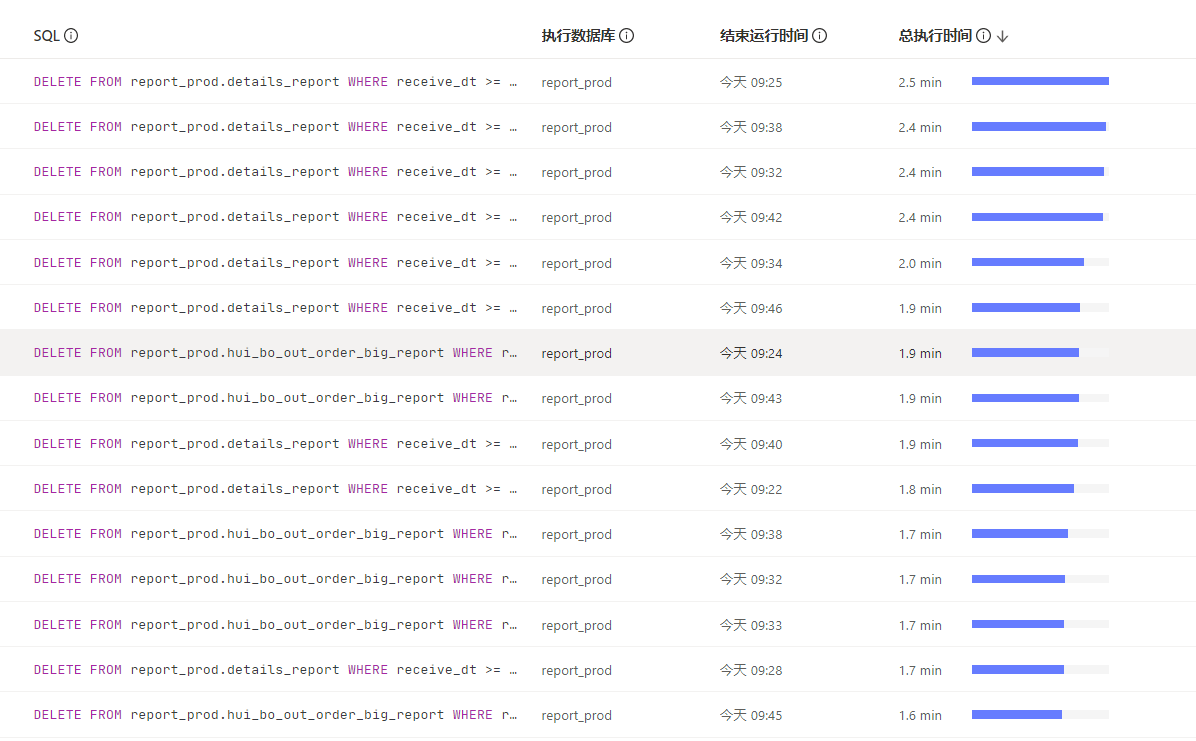Image resolution: width=1196 pixels, height=741 pixels.
Task: Click the 执行数据库 column header label
Action: pyautogui.click(x=578, y=36)
